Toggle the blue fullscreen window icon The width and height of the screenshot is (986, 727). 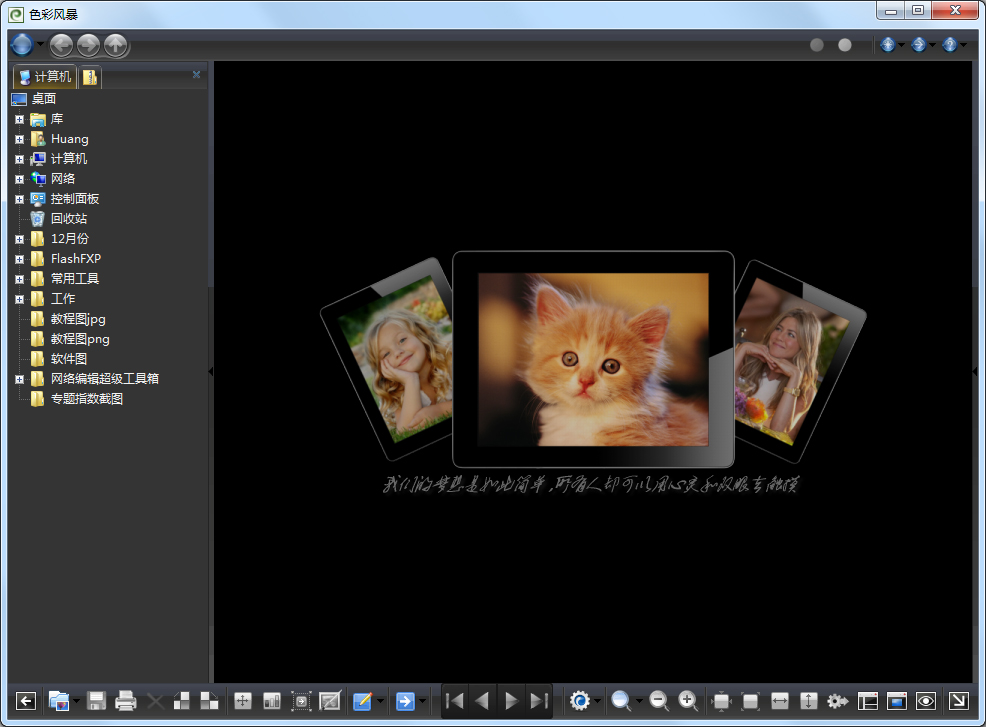pos(897,701)
